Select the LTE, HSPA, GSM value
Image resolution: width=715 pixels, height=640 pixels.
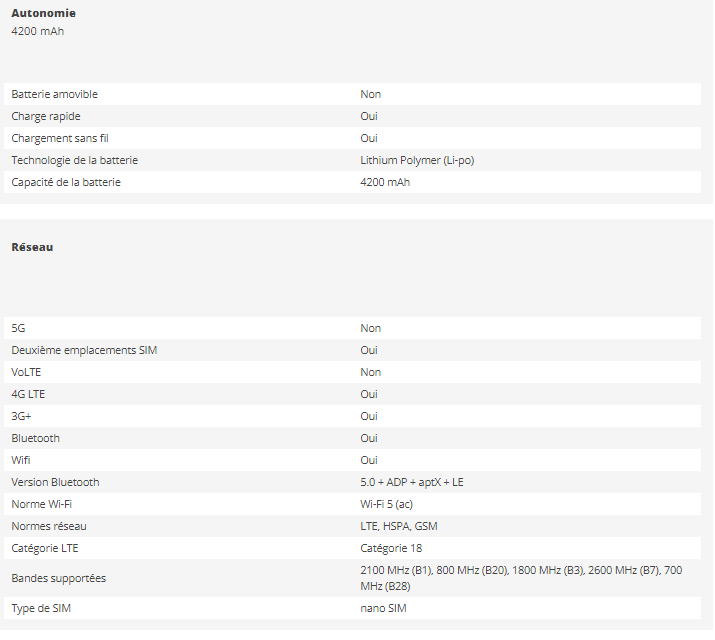(x=399, y=526)
